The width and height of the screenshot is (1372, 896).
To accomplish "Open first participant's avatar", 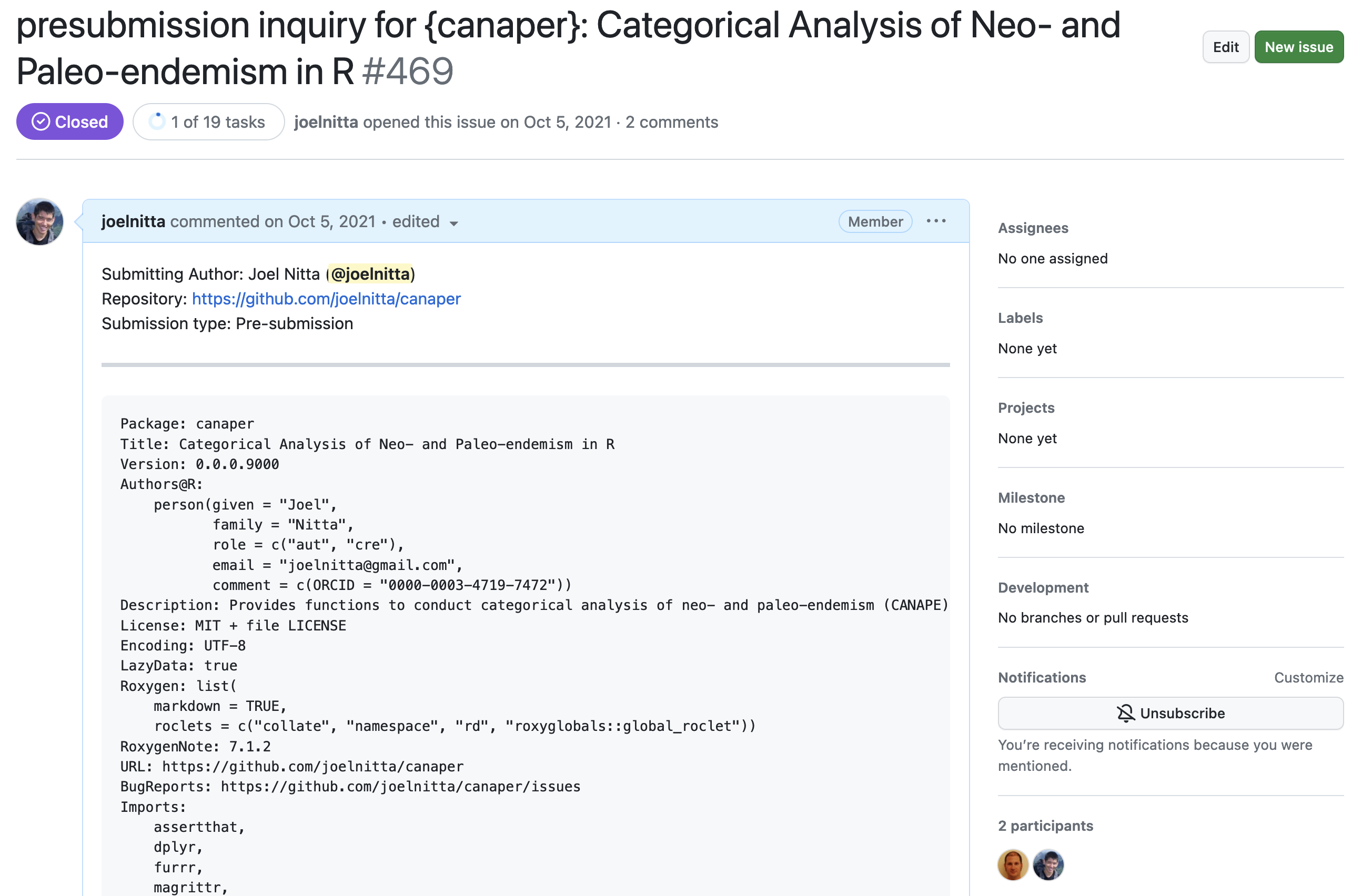I will click(x=1012, y=864).
